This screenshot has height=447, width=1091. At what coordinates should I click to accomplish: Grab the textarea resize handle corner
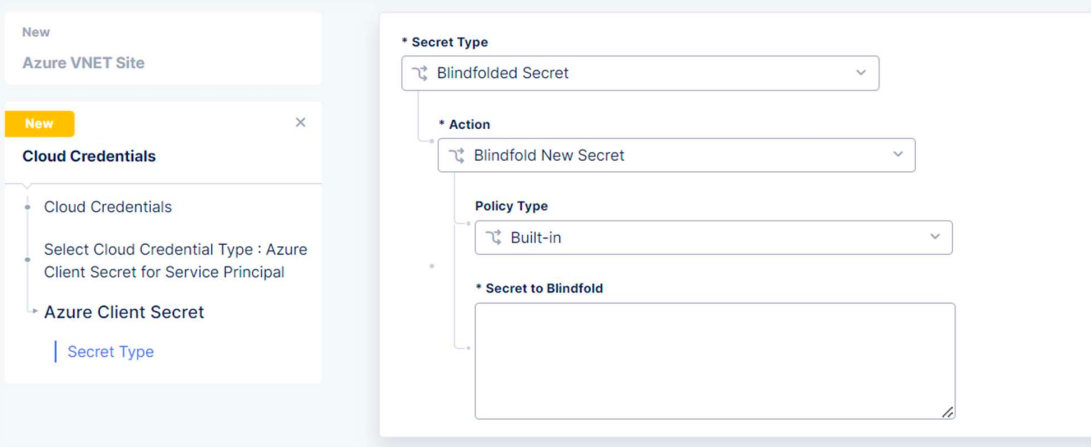[947, 411]
